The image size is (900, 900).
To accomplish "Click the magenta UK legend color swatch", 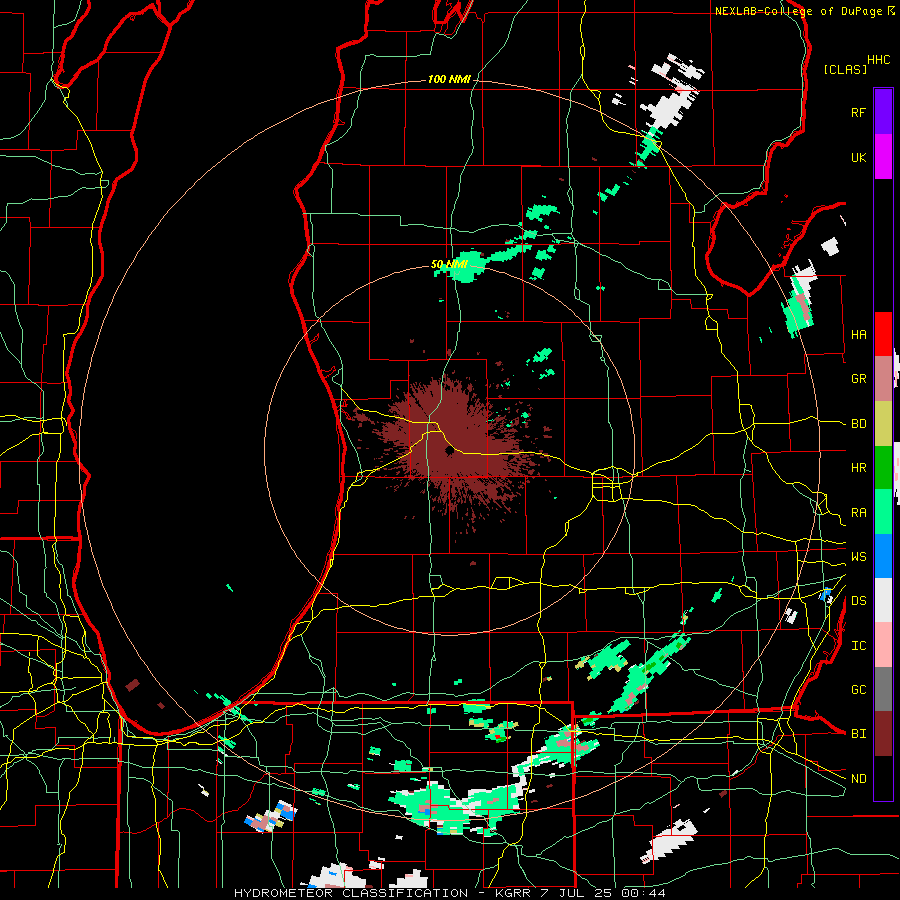I will (883, 157).
